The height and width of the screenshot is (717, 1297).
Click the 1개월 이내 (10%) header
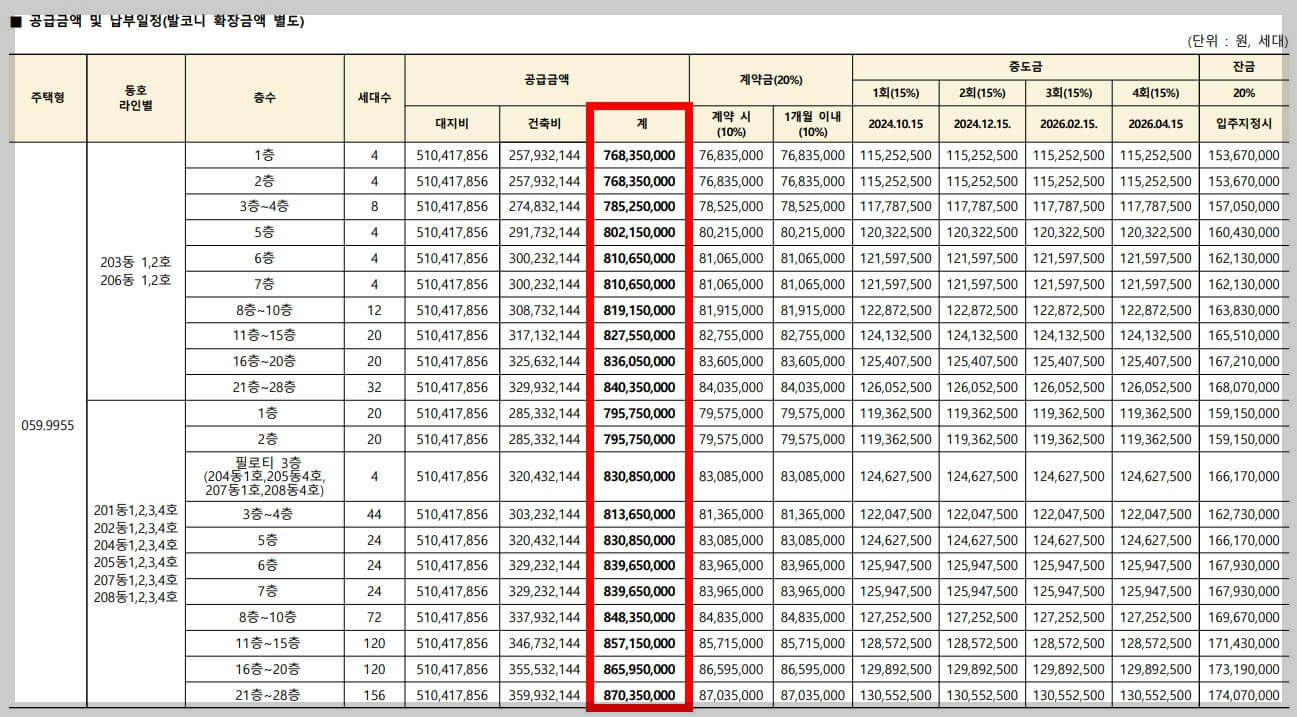[812, 124]
